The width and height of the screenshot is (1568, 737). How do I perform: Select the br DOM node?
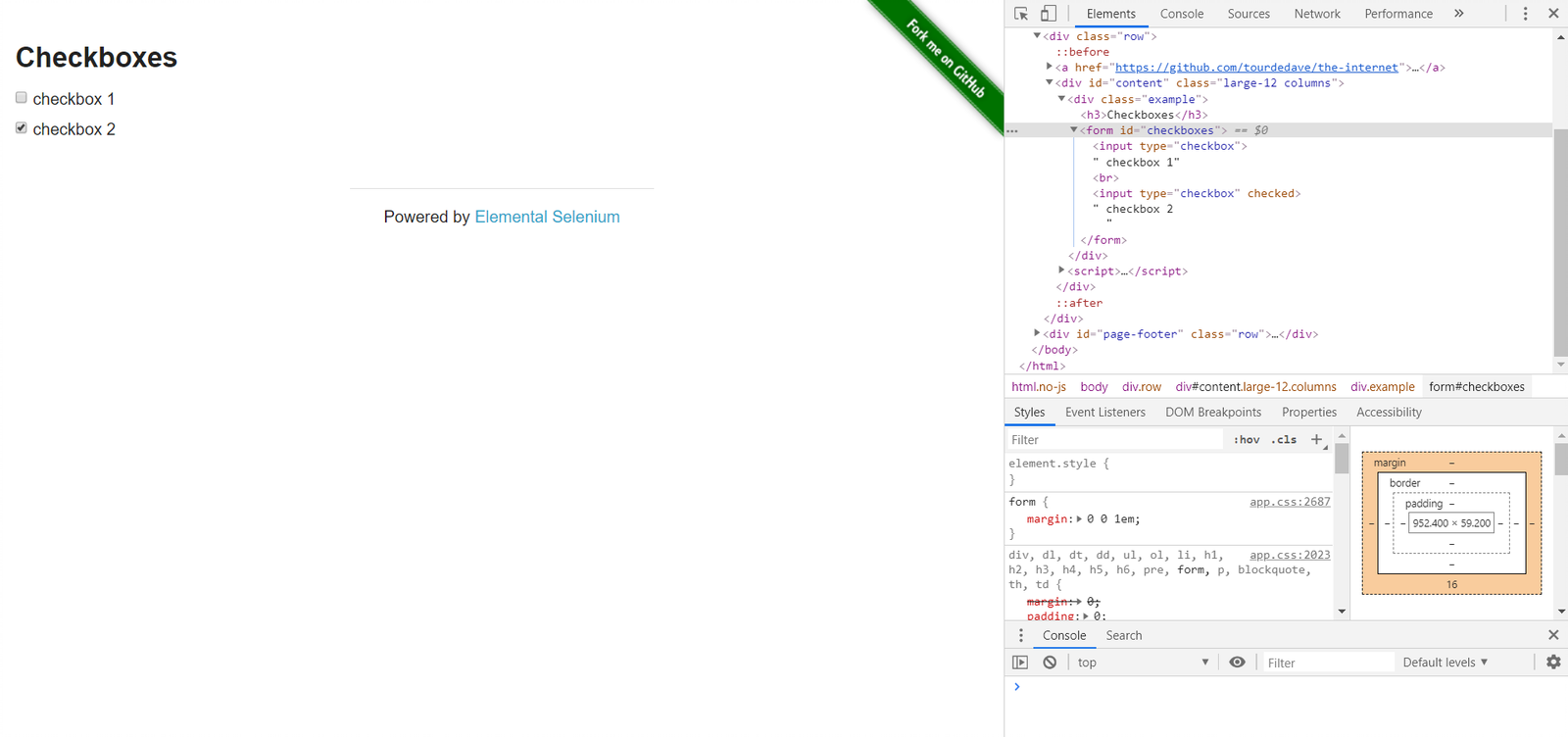click(x=1105, y=177)
